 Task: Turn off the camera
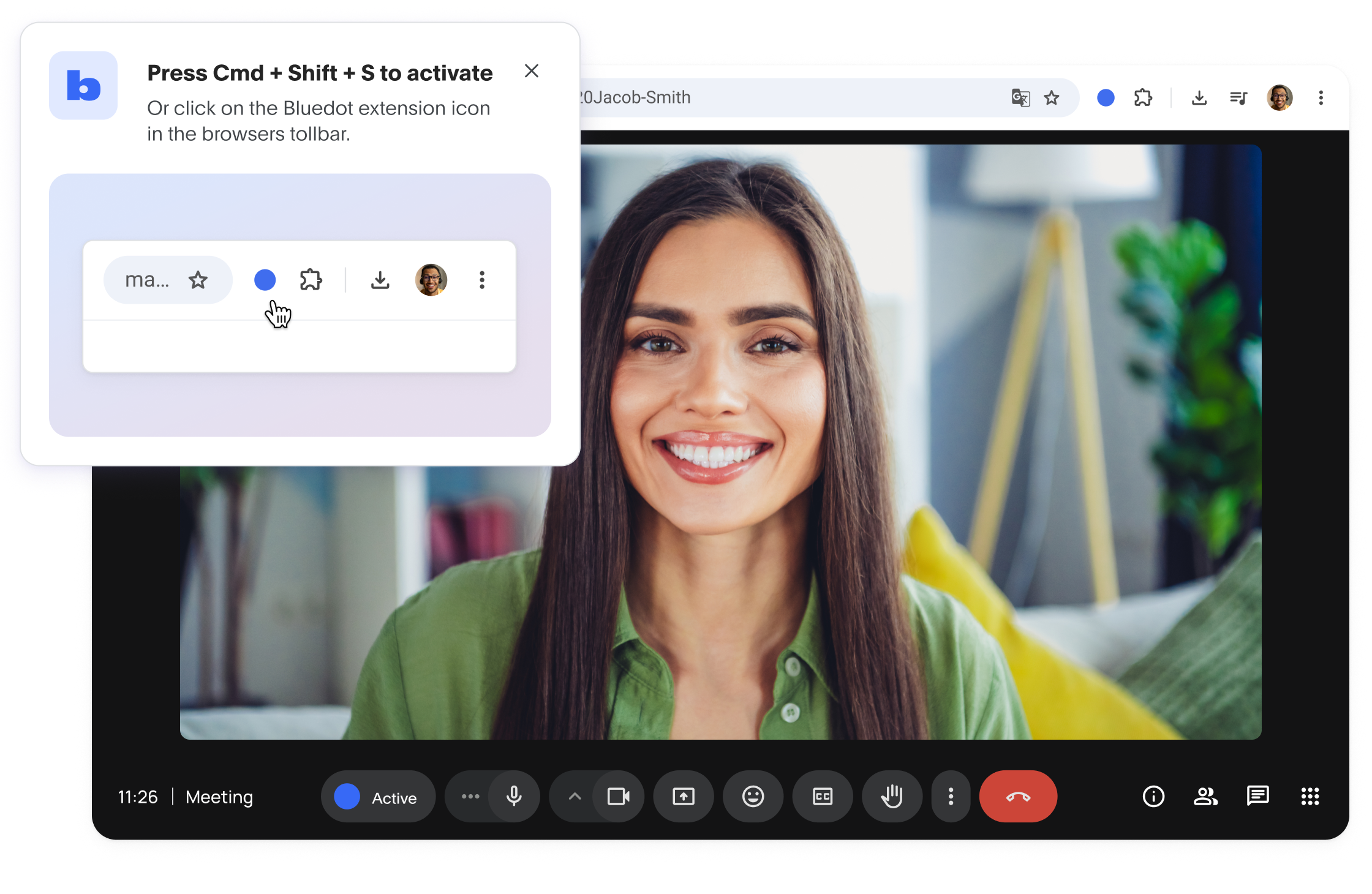619,797
